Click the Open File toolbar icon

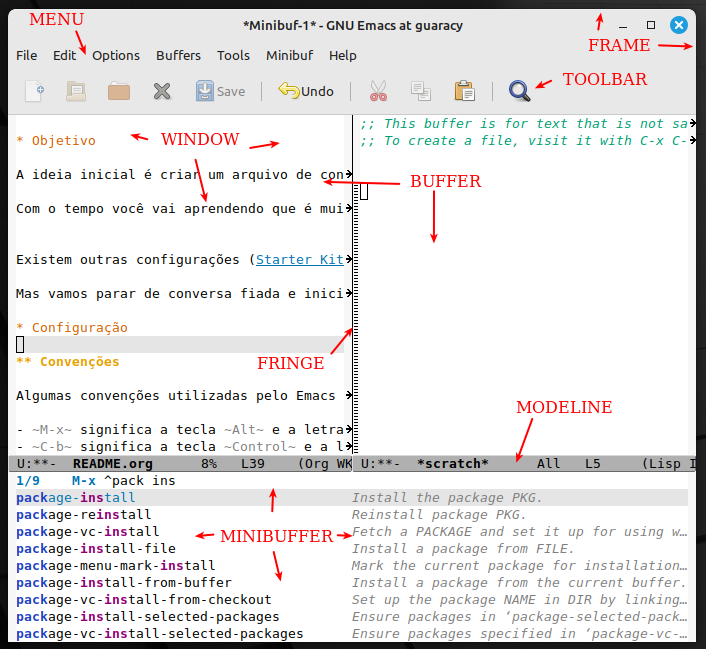(x=76, y=91)
